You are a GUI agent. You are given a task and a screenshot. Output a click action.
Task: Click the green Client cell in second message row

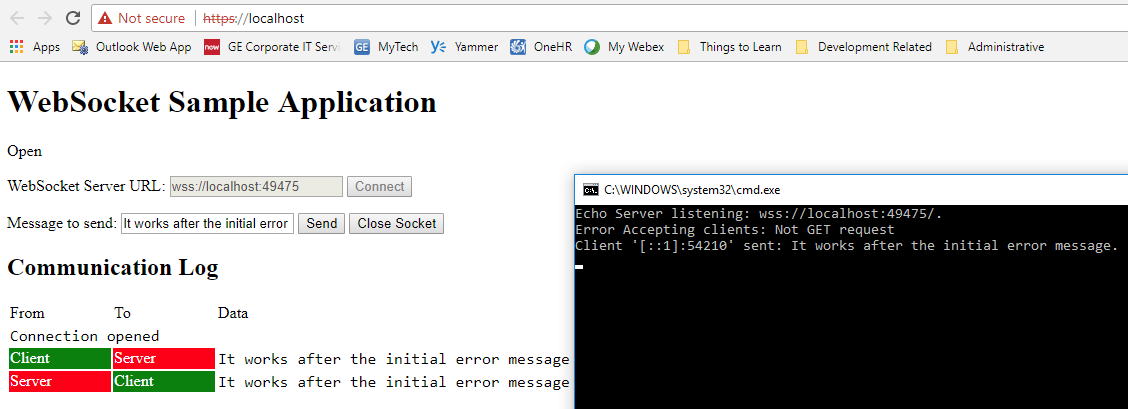(164, 382)
